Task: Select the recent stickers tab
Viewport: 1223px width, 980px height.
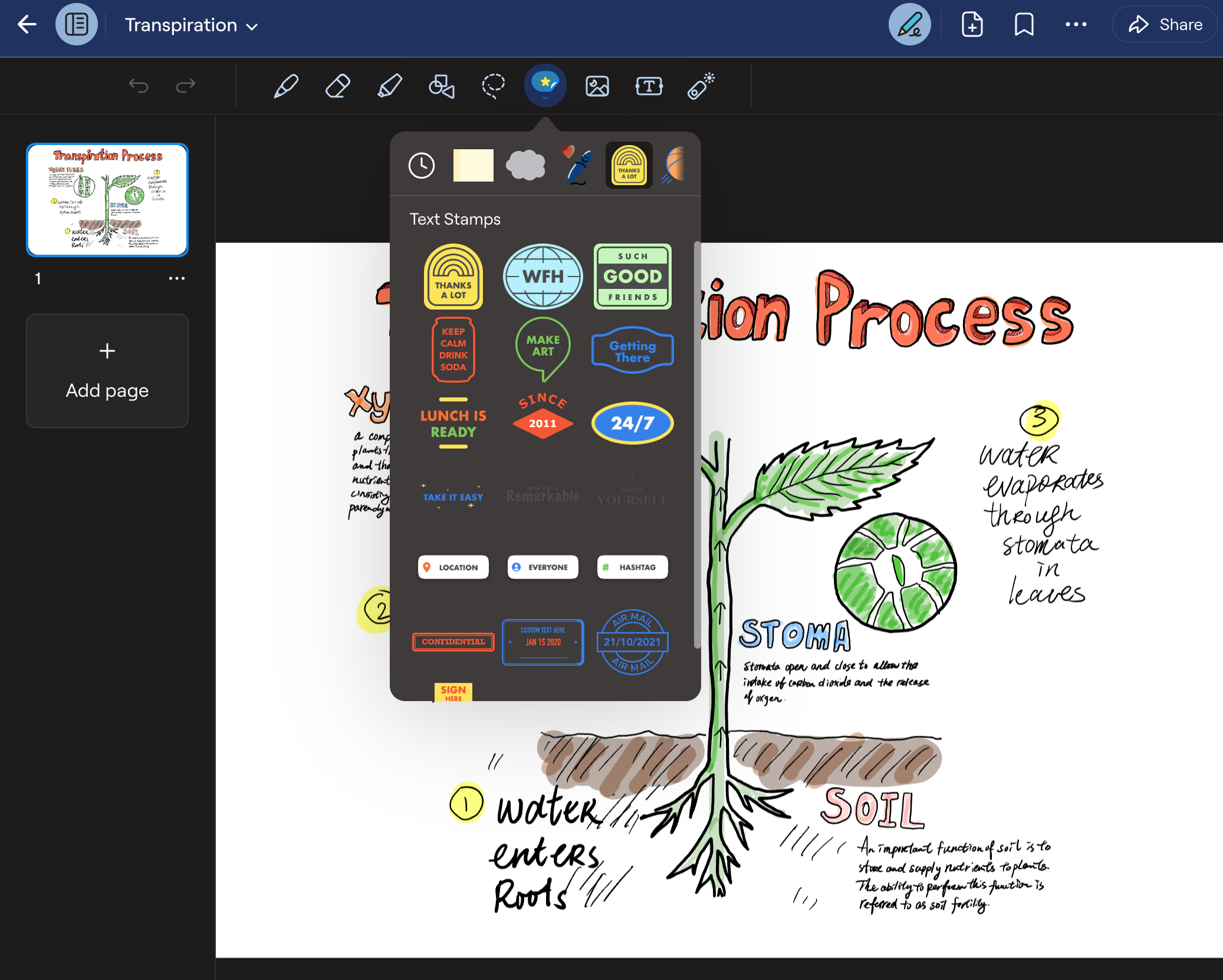Action: tap(422, 165)
